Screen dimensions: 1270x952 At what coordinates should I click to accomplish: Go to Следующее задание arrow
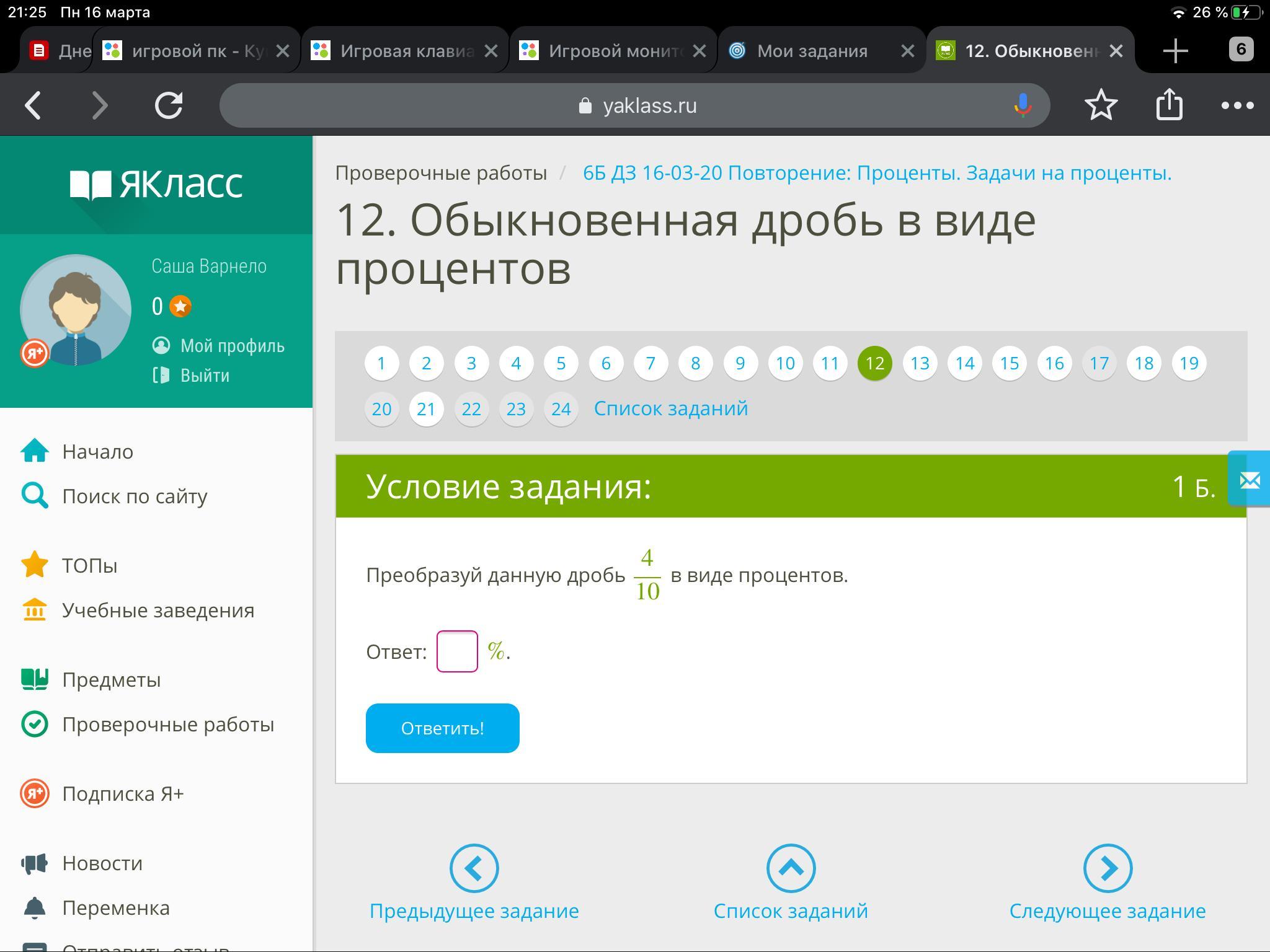1108,868
